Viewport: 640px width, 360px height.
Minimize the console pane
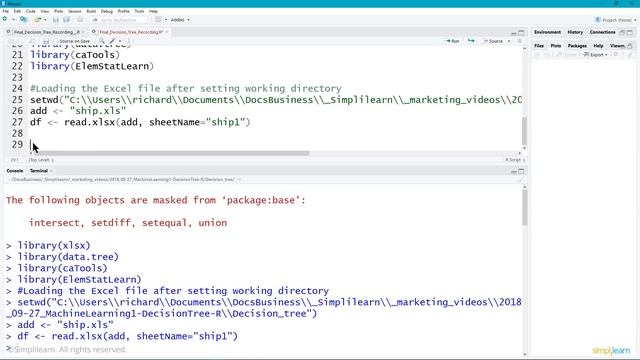(x=514, y=171)
